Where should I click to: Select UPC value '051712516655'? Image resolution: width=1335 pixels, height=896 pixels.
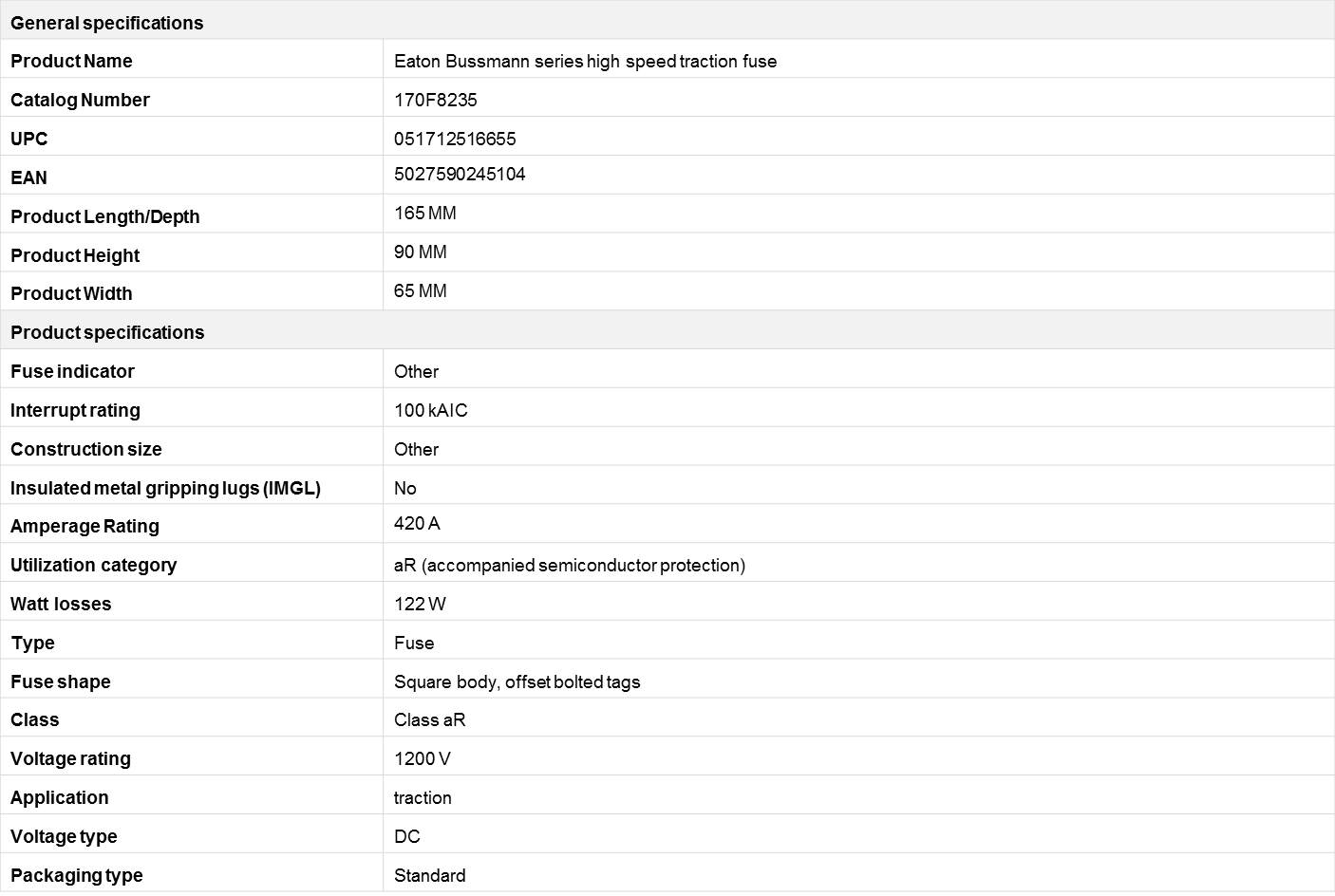tap(455, 139)
